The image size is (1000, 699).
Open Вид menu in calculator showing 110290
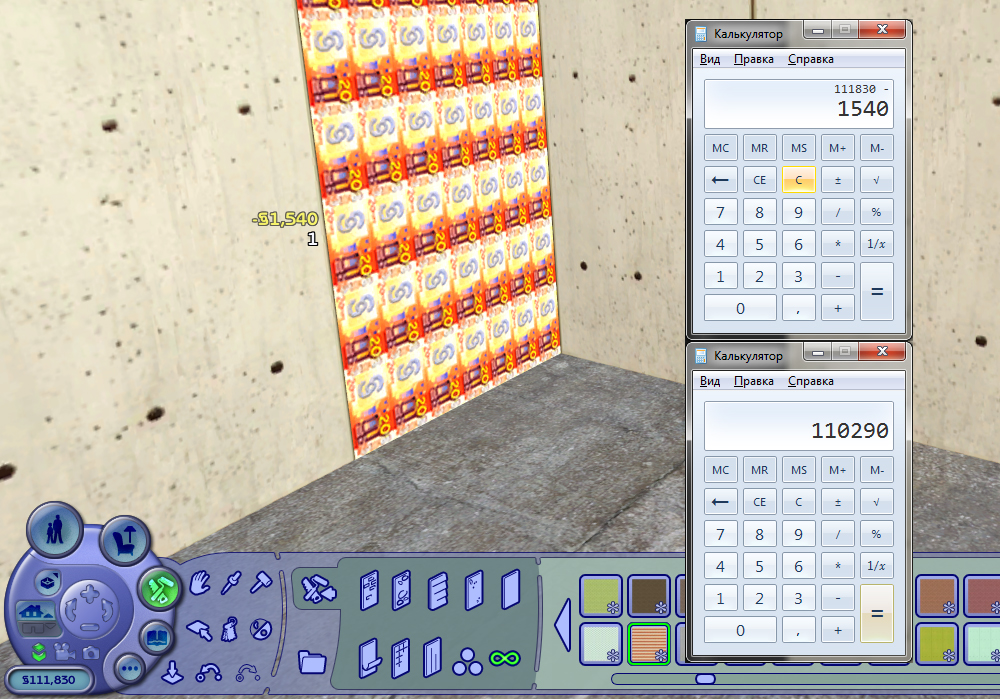point(710,381)
